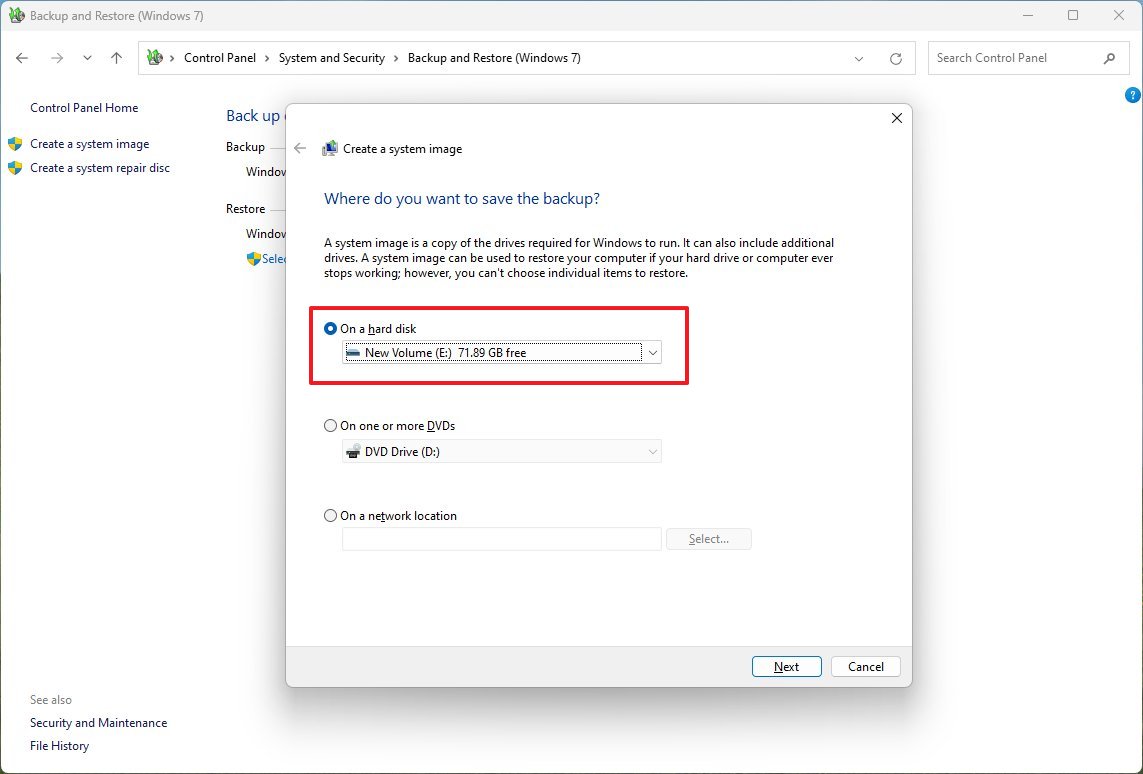Screen dimensions: 1143x774
Task: Select the On a hard disk option
Action: pyautogui.click(x=330, y=328)
